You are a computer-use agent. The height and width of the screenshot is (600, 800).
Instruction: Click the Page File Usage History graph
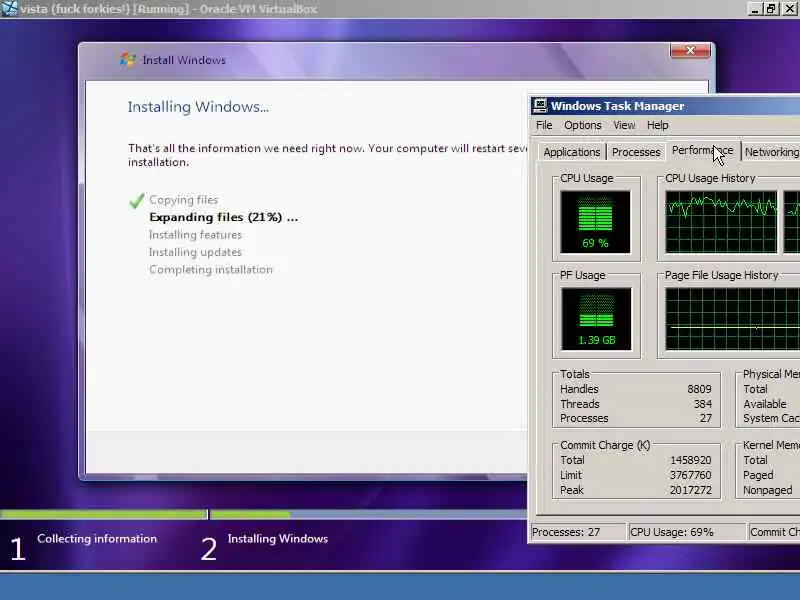733,319
